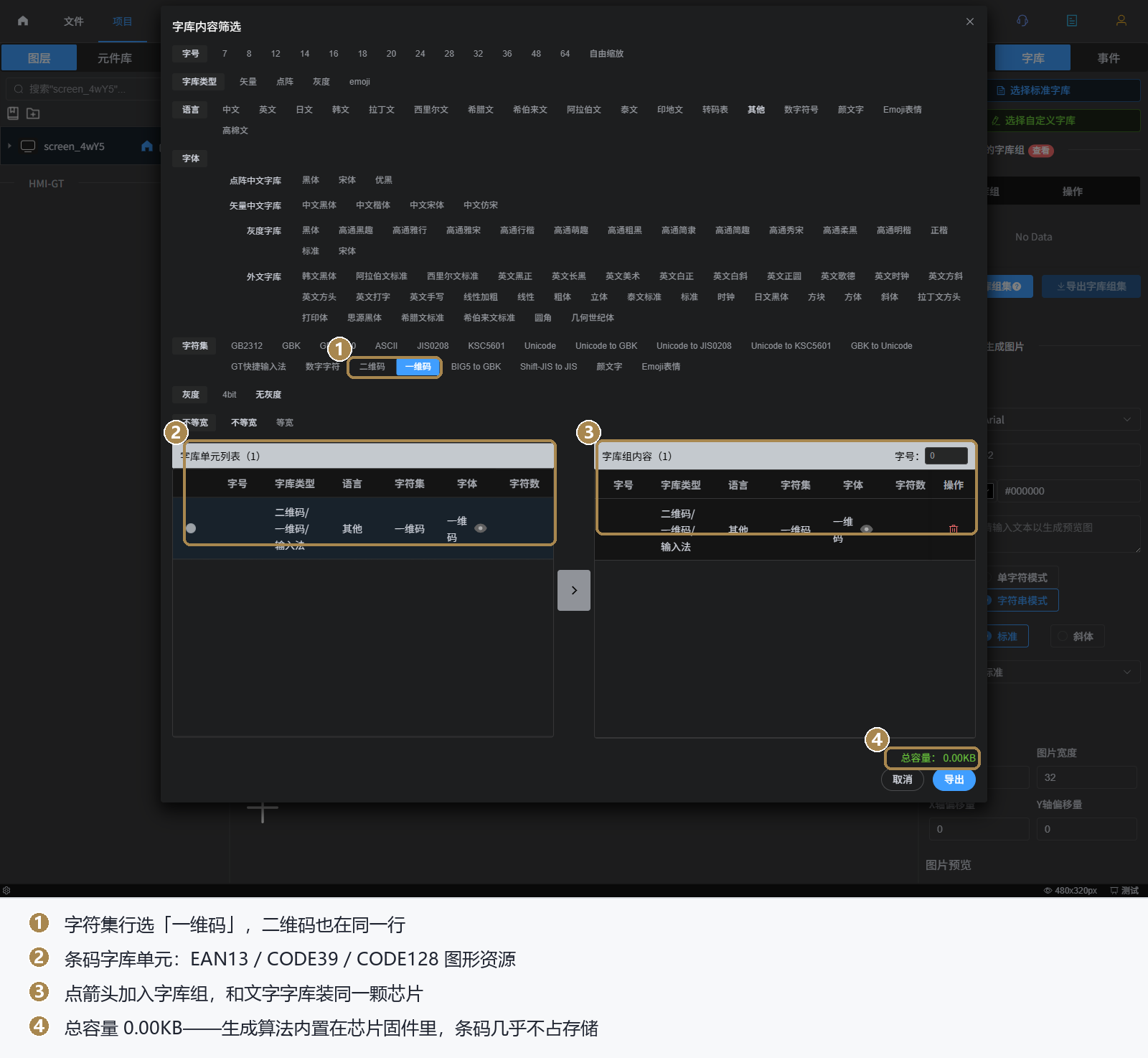Click the headset support icon
This screenshot has height=1058, width=1148.
1022,21
